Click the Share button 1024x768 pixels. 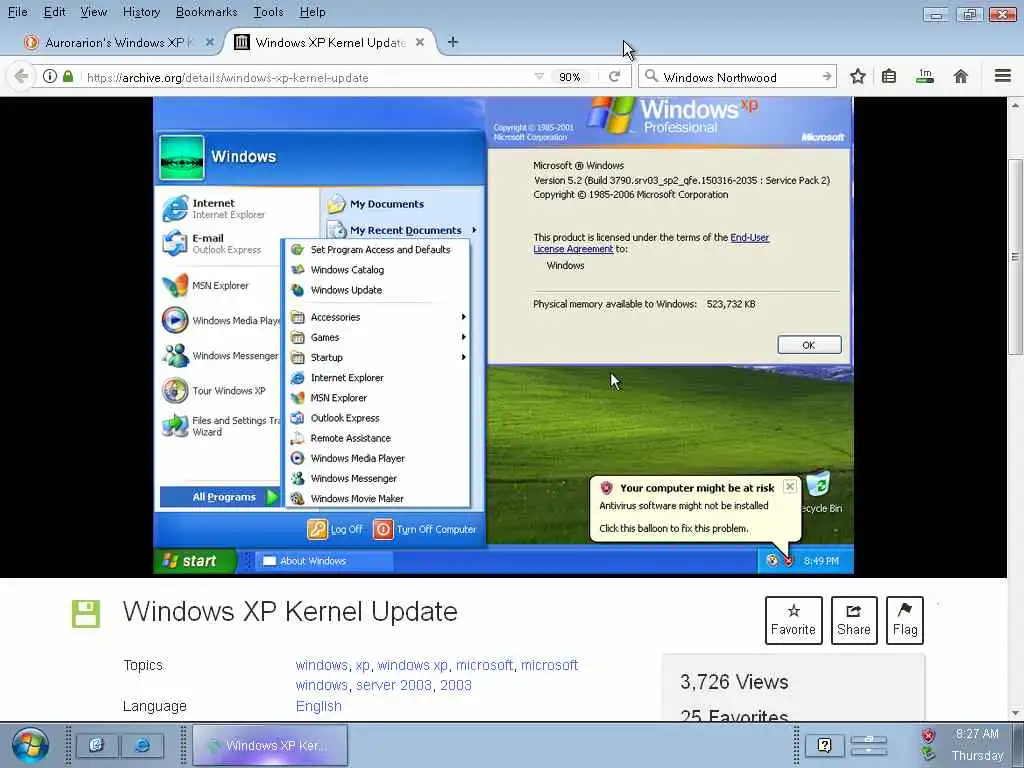(854, 620)
